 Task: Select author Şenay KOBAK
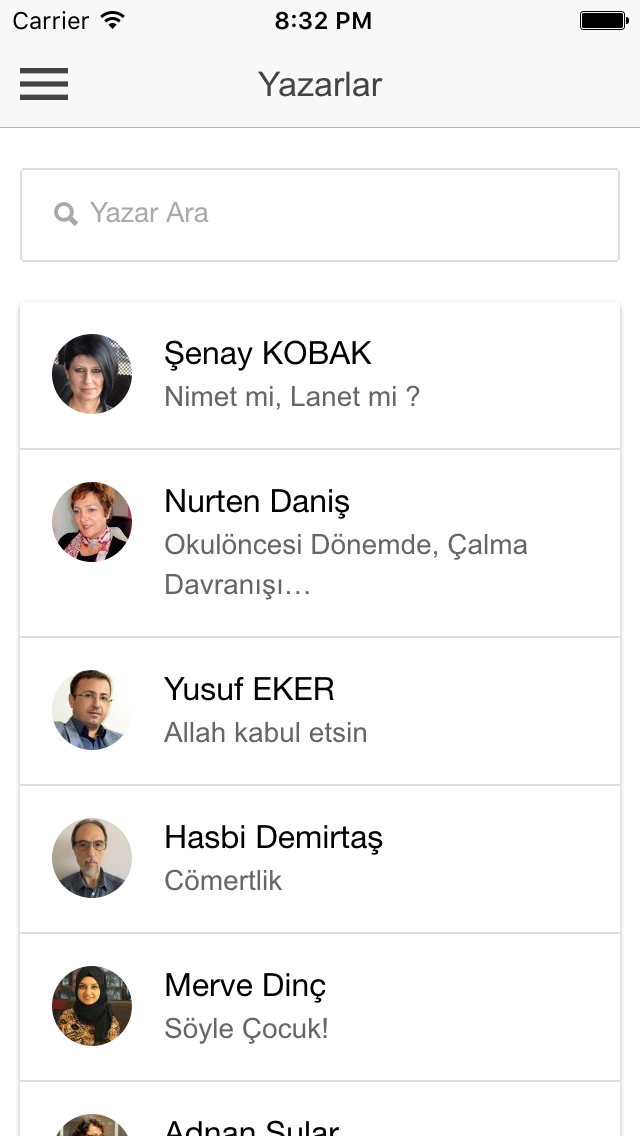pos(267,354)
